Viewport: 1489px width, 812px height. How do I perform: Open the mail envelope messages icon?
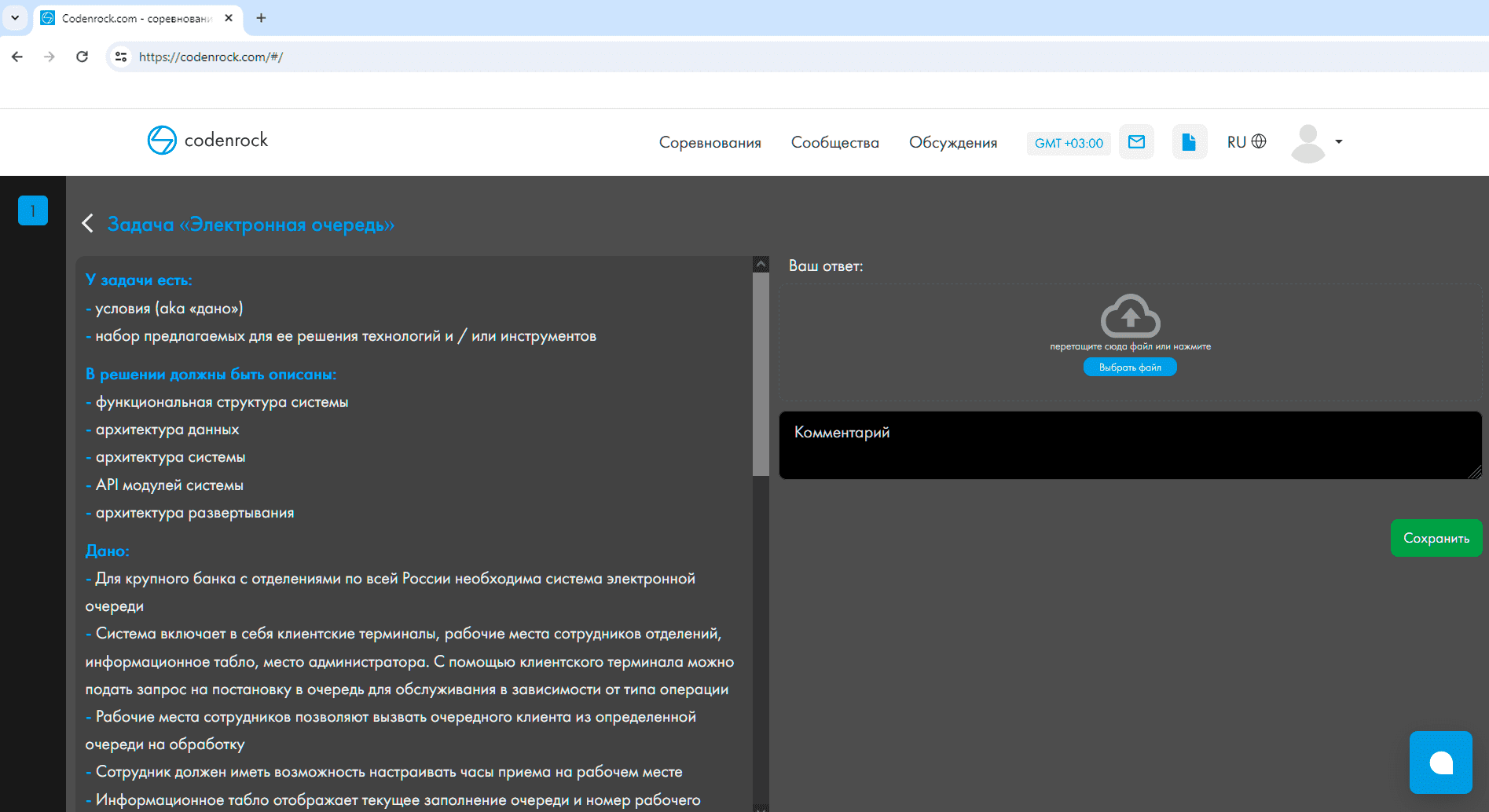[x=1136, y=142]
